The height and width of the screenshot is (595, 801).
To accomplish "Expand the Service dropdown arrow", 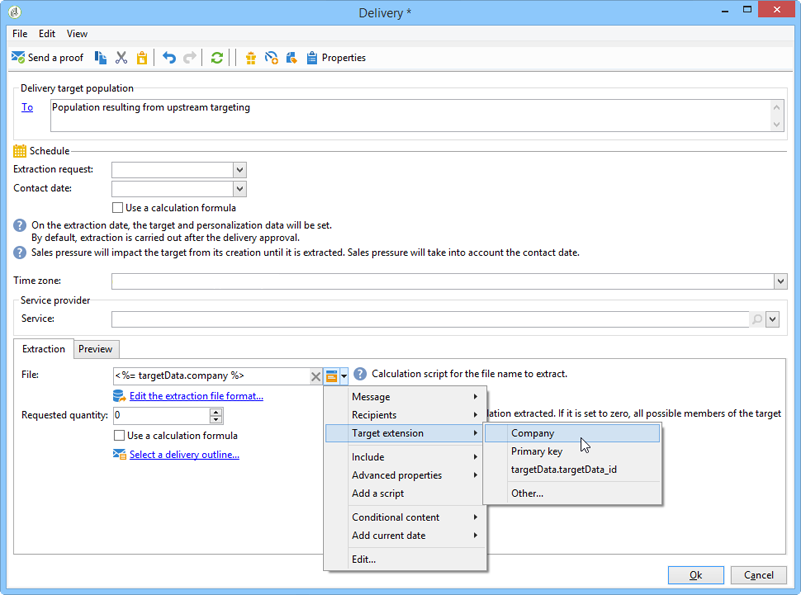I will point(772,320).
